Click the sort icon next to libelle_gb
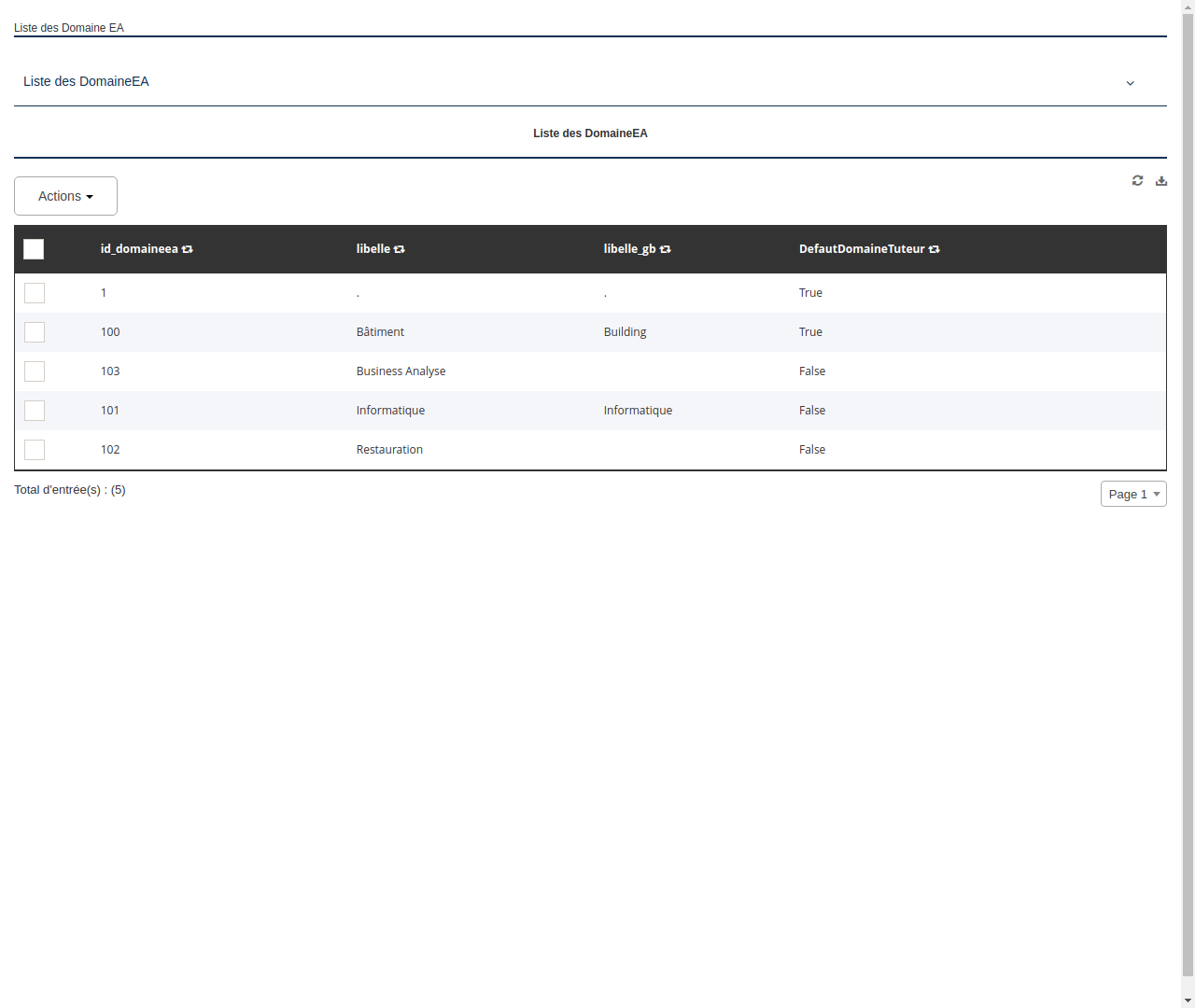Screen dimensions: 1195x1008 (665, 249)
